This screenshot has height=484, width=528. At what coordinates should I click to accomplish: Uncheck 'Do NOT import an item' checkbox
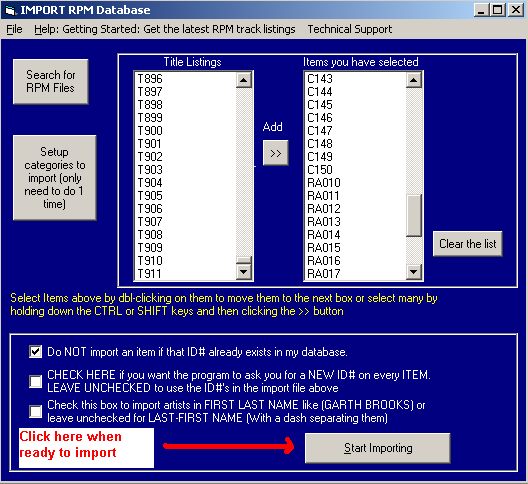[35, 352]
